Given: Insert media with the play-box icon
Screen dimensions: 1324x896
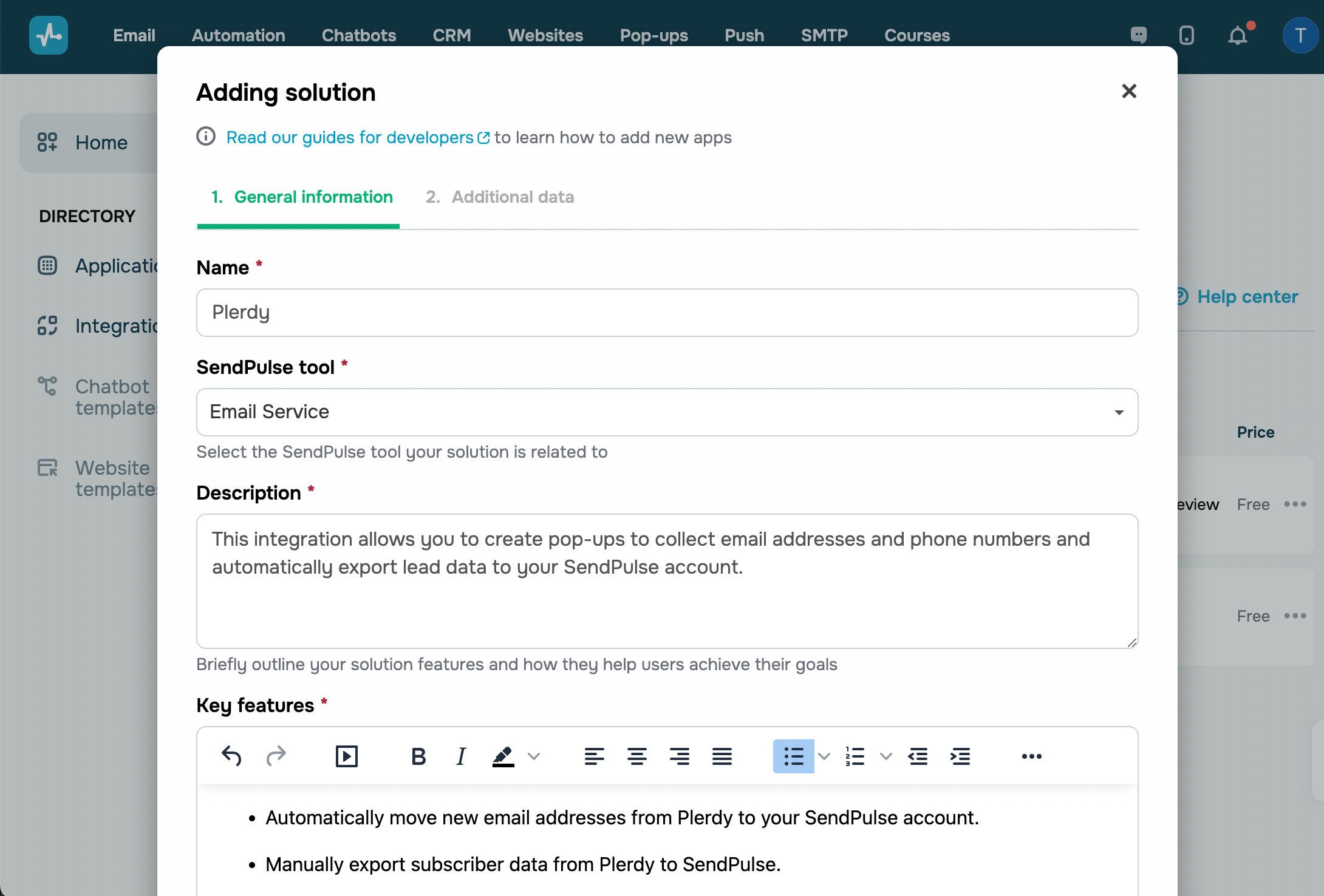Looking at the screenshot, I should pyautogui.click(x=346, y=756).
